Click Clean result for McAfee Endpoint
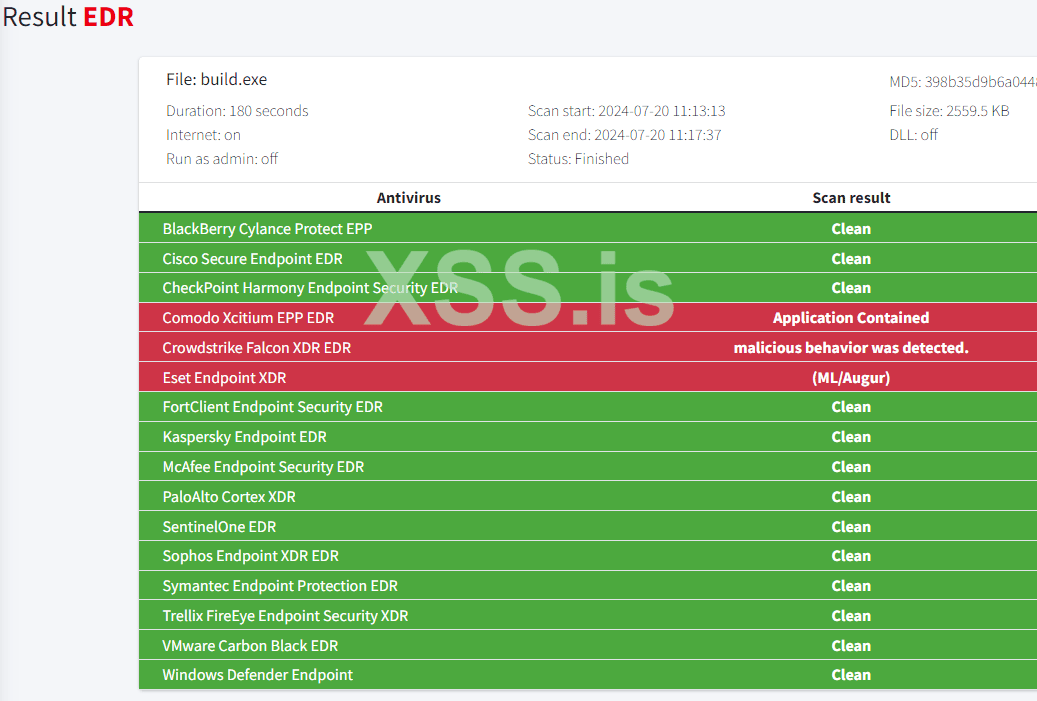The image size is (1037, 701). click(851, 467)
